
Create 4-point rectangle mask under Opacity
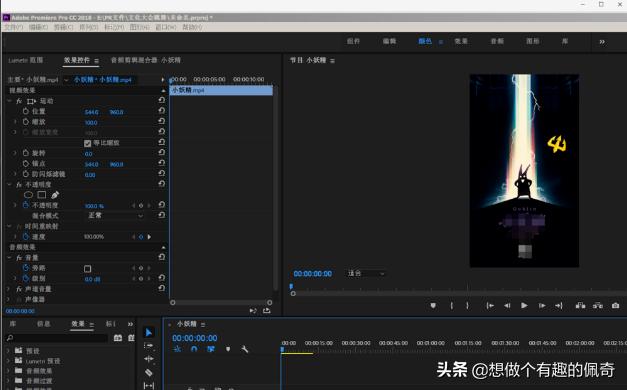point(42,195)
